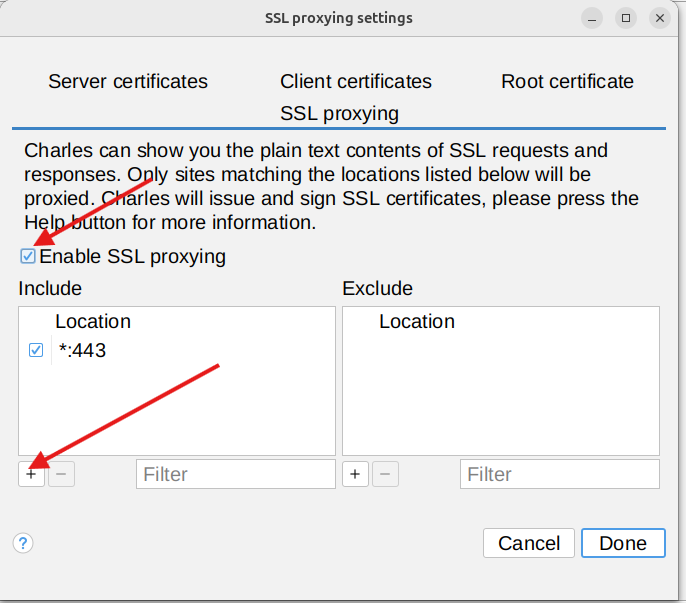Minimize the SSL proxying settings window
Viewport: 686px width, 603px height.
coord(594,18)
